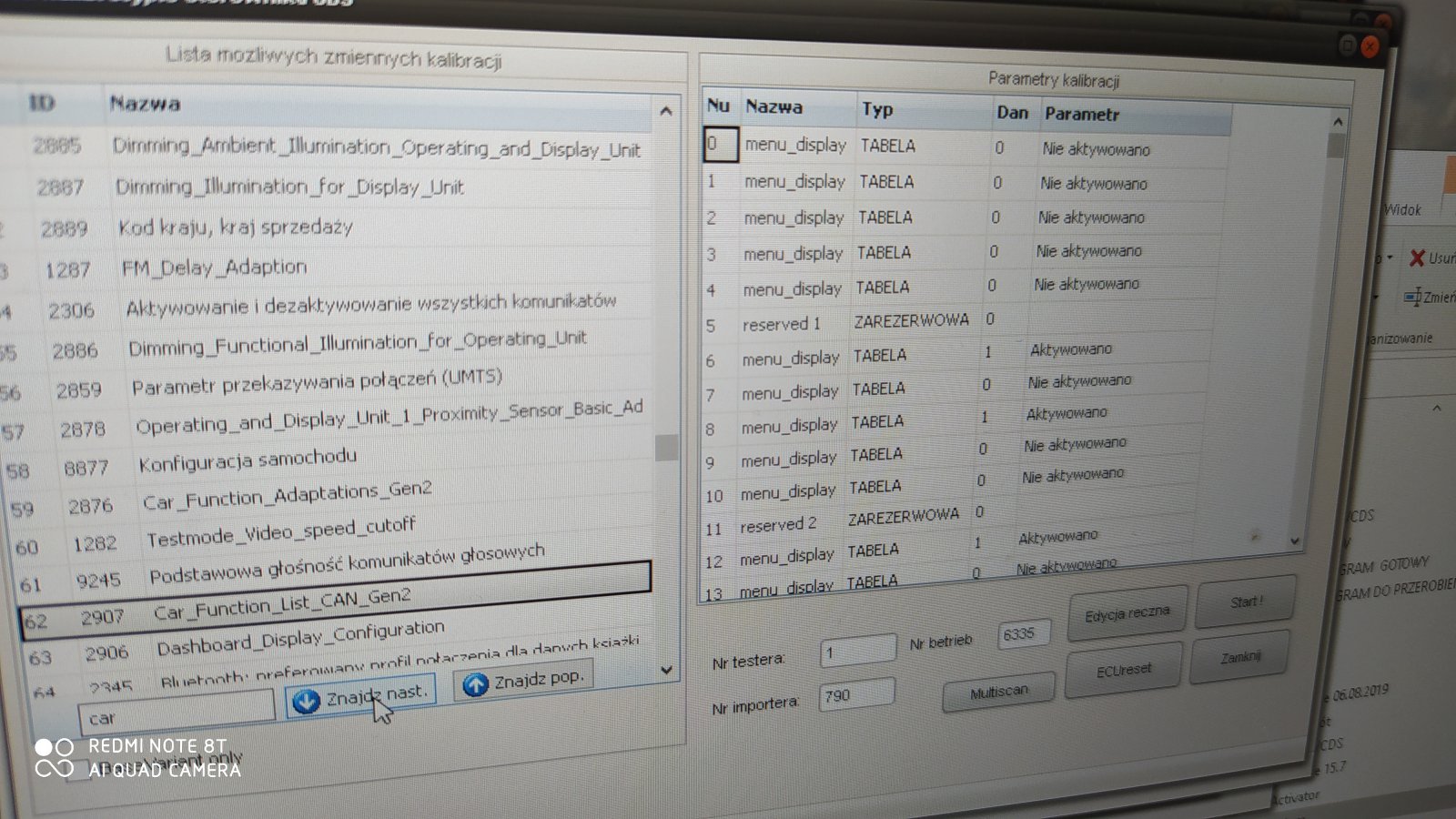Click the up arrow of the parameters table scrollbar
The image size is (1456, 819).
[1337, 122]
